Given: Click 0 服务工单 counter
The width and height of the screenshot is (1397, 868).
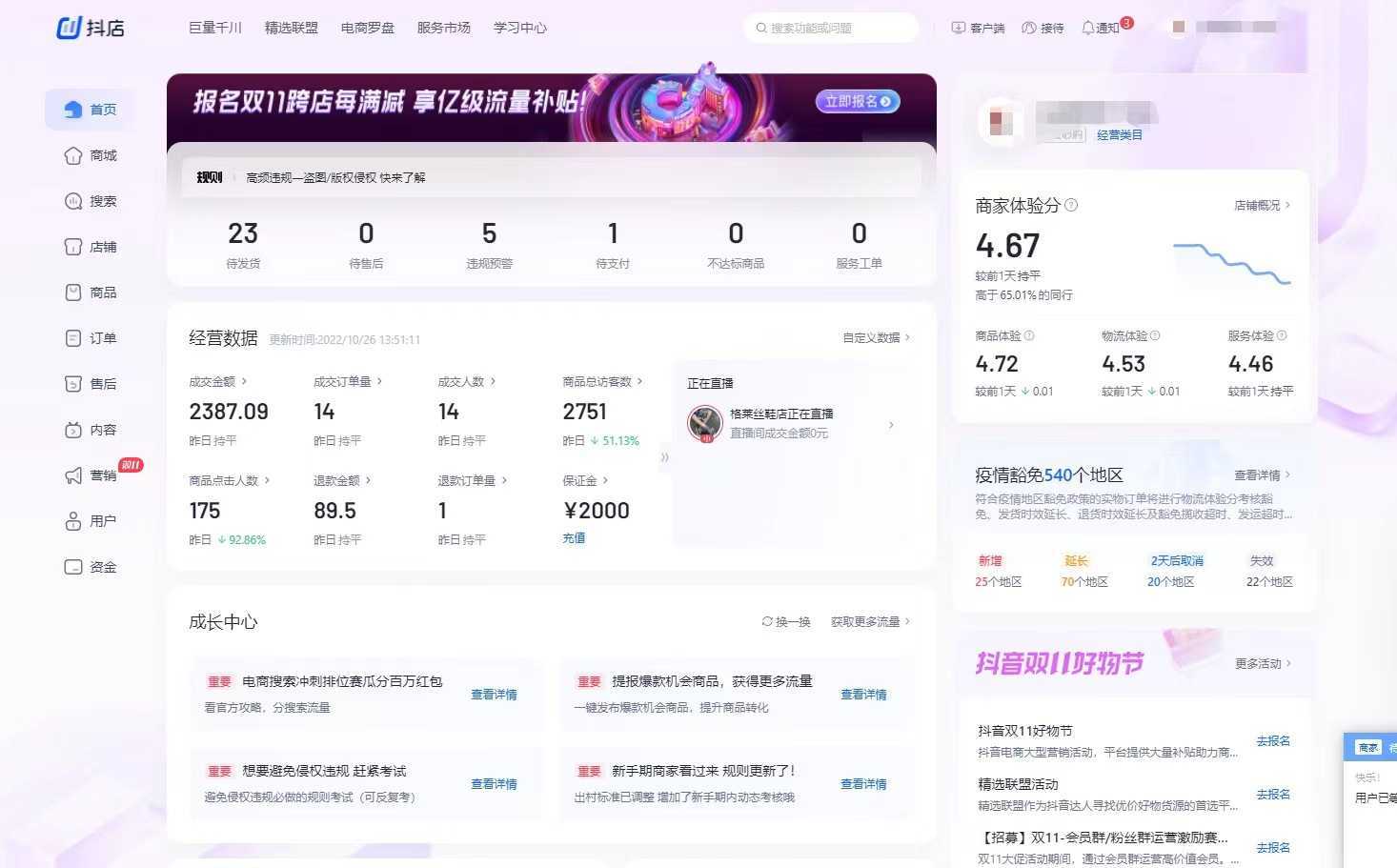Looking at the screenshot, I should 859,244.
